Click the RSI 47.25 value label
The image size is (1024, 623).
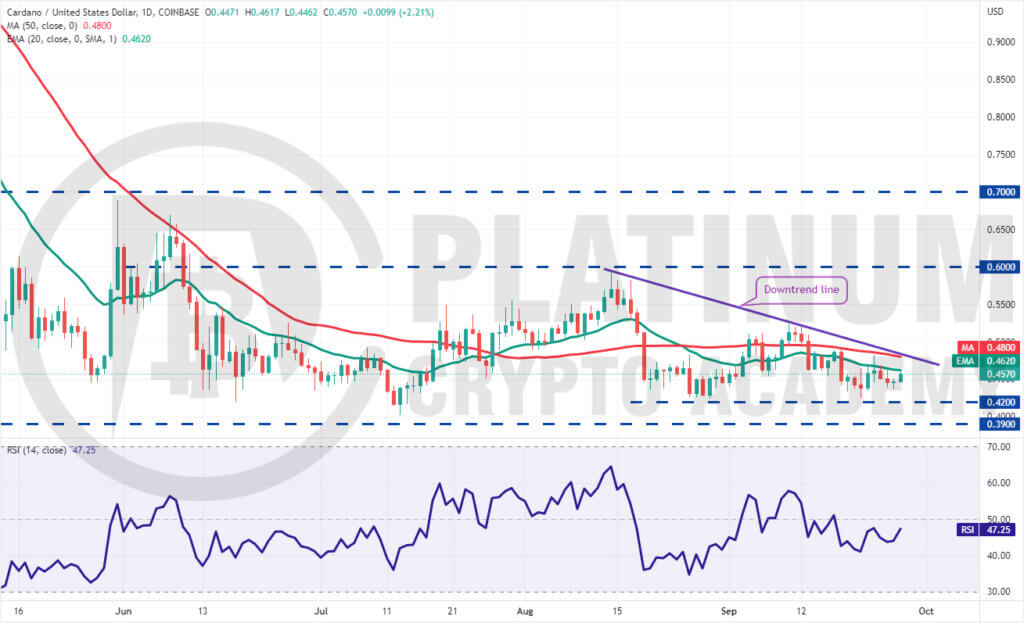pyautogui.click(x=986, y=530)
